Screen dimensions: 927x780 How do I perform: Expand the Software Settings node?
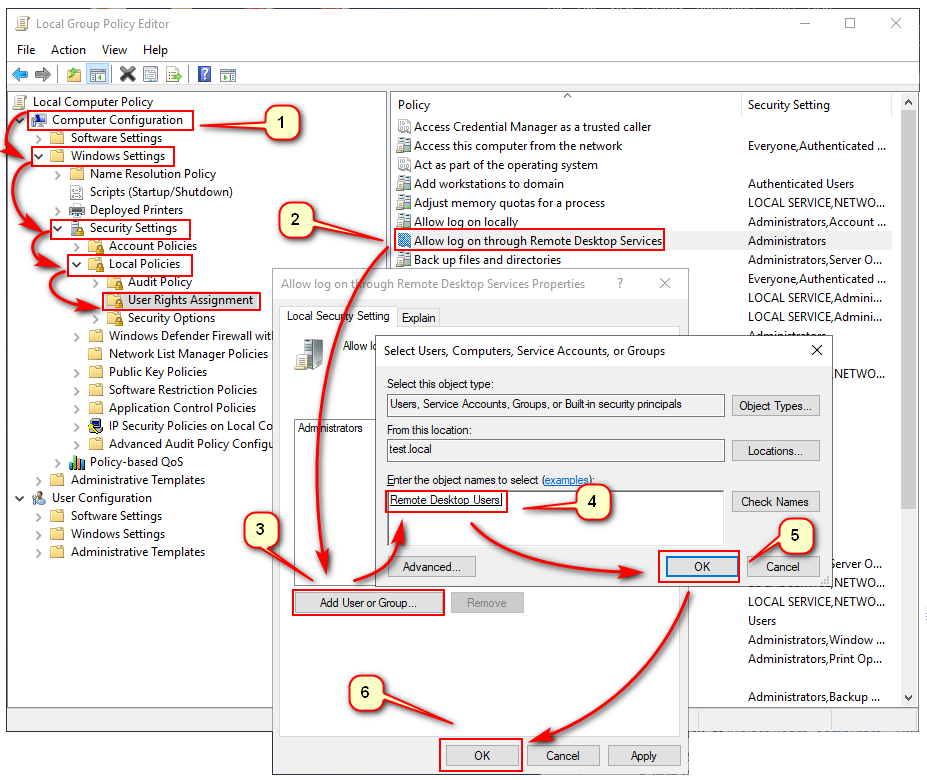[x=40, y=138]
